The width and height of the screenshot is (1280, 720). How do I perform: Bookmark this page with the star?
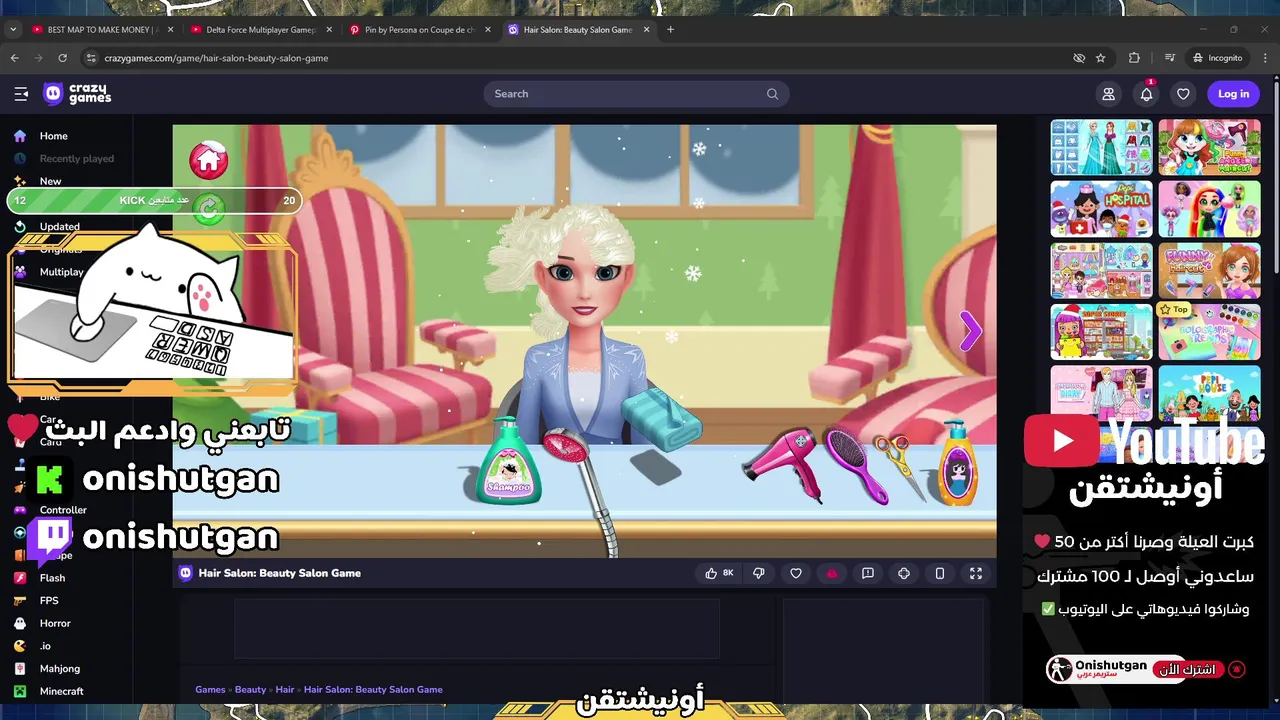click(1101, 58)
